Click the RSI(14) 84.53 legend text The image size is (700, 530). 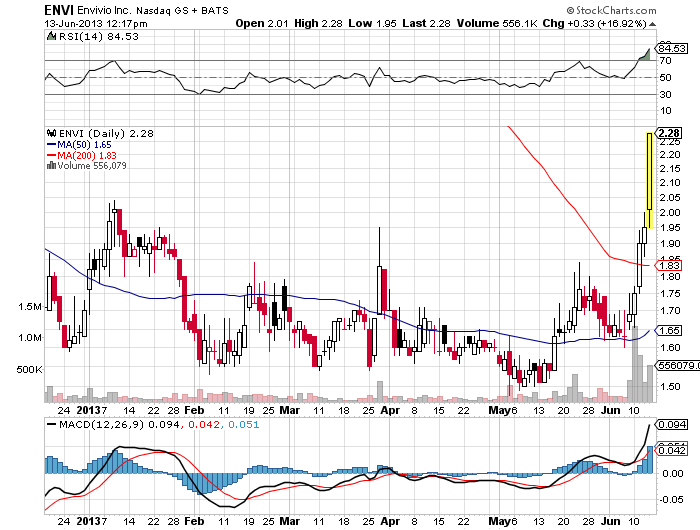click(x=99, y=37)
